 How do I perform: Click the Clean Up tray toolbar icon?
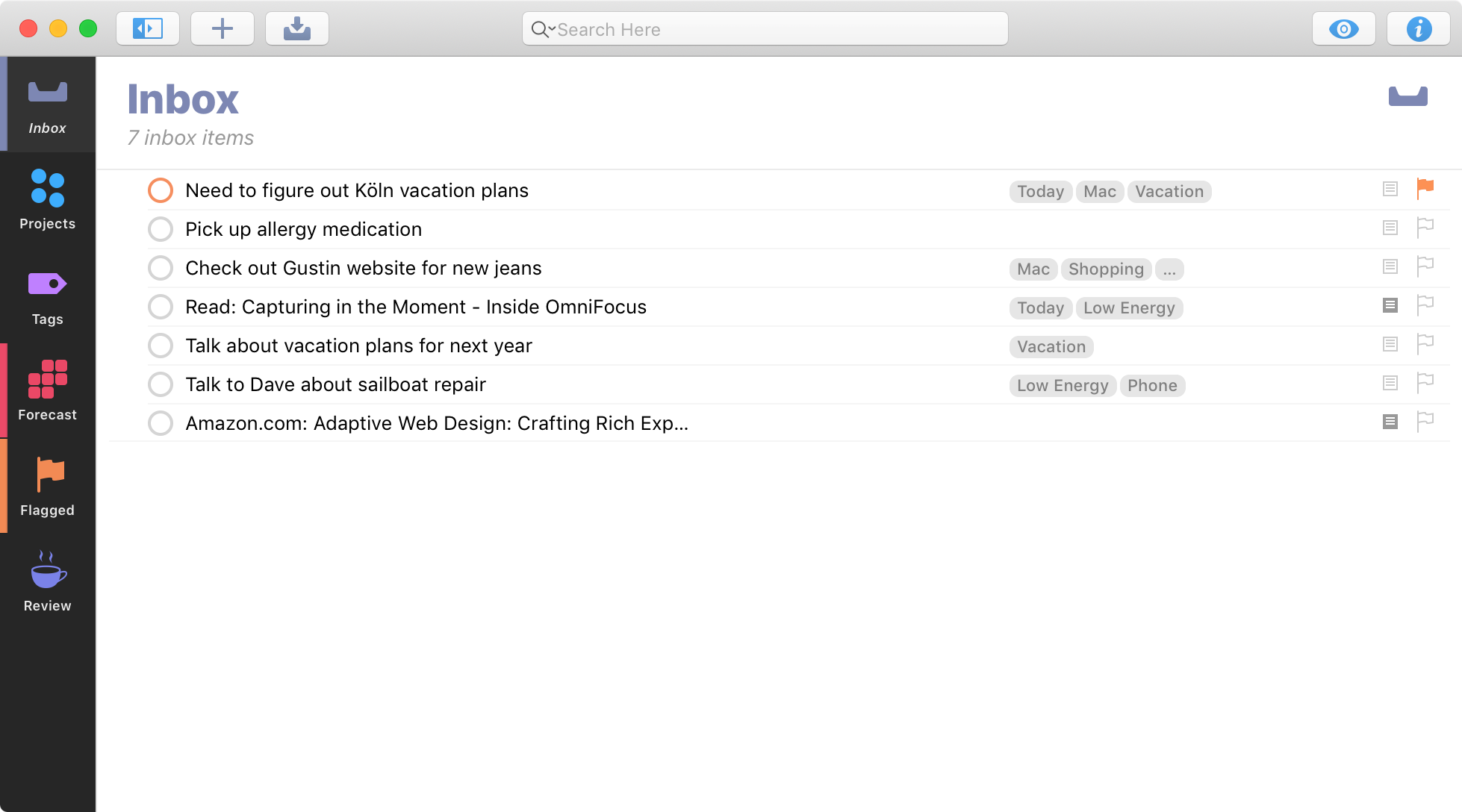[x=296, y=29]
